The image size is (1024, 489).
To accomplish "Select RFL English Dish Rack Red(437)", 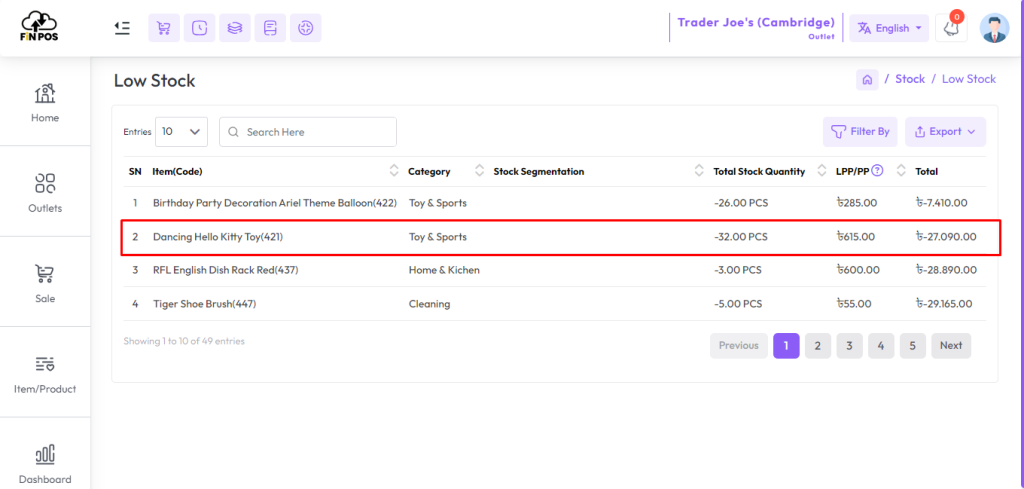I will (225, 270).
